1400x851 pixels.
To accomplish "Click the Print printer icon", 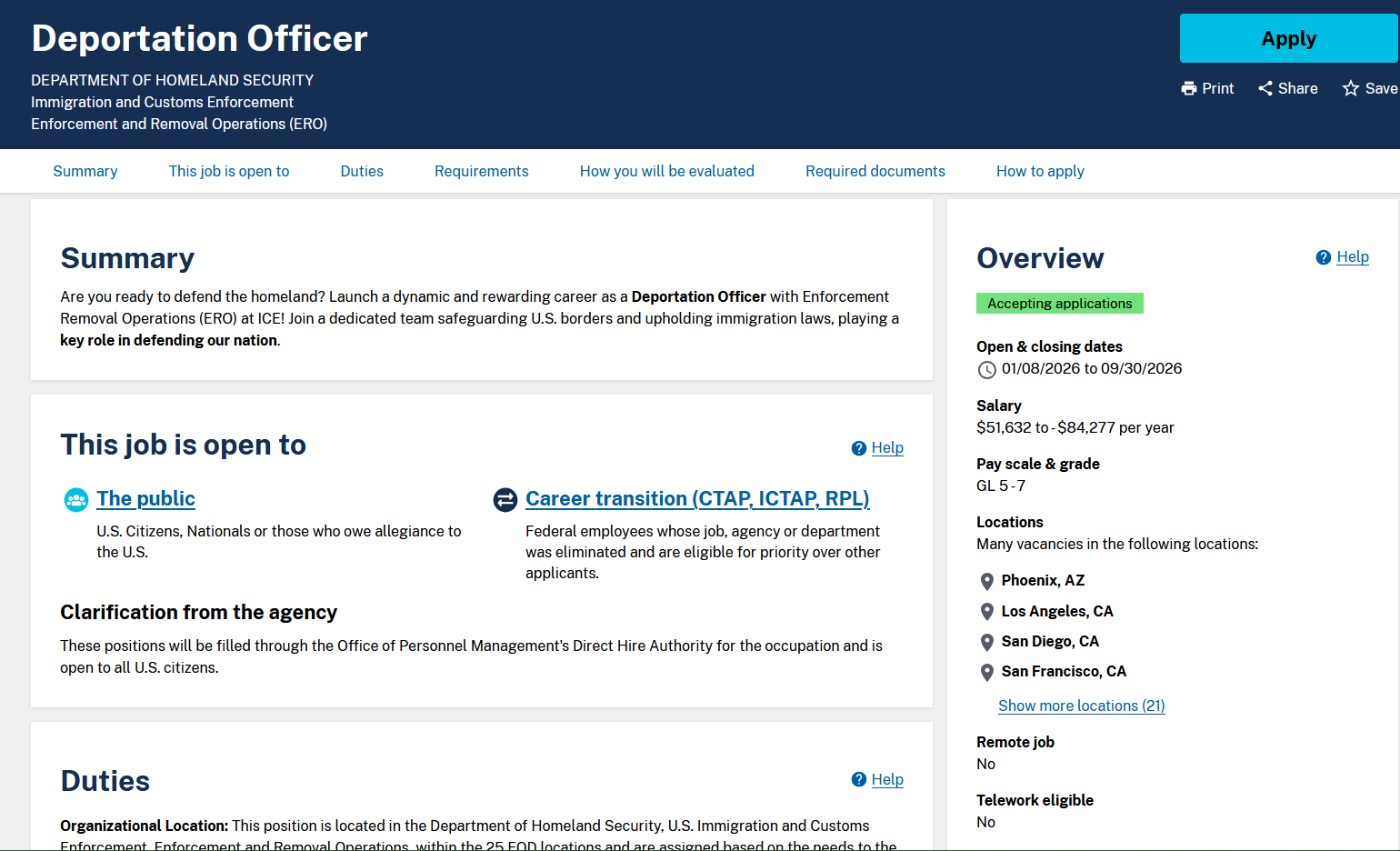I will point(1189,88).
